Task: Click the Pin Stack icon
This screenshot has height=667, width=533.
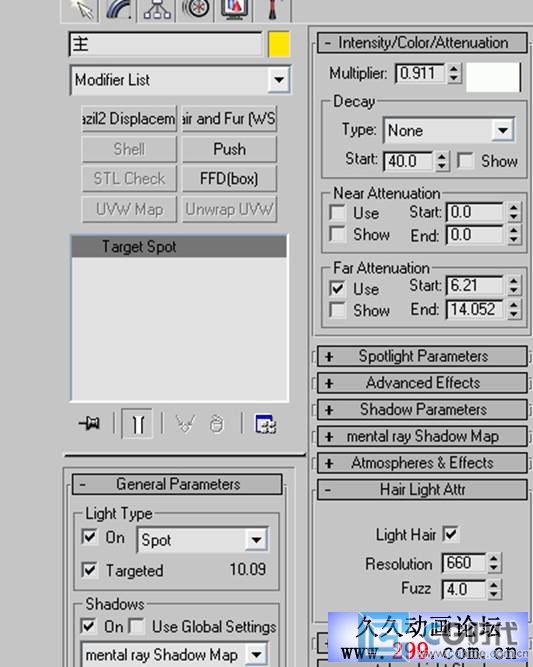Action: click(90, 424)
